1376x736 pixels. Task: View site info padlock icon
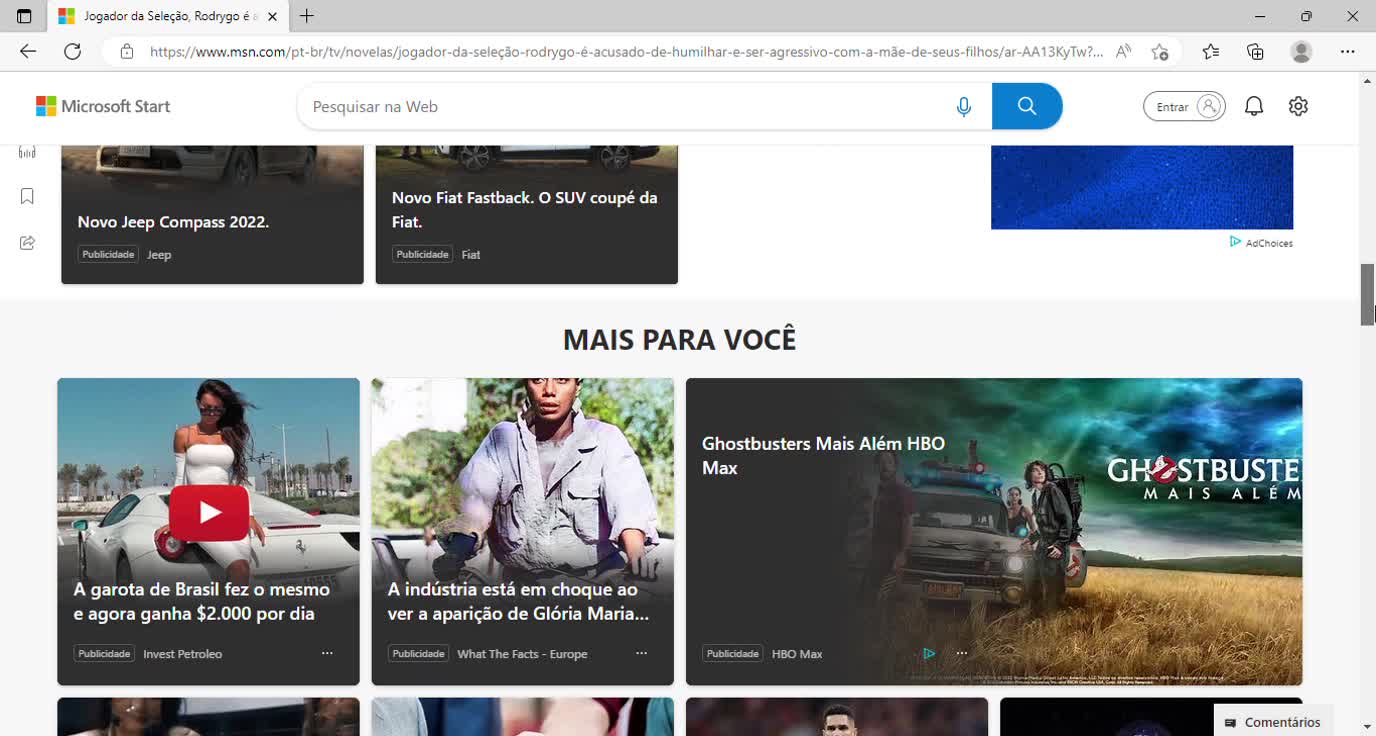coord(127,51)
